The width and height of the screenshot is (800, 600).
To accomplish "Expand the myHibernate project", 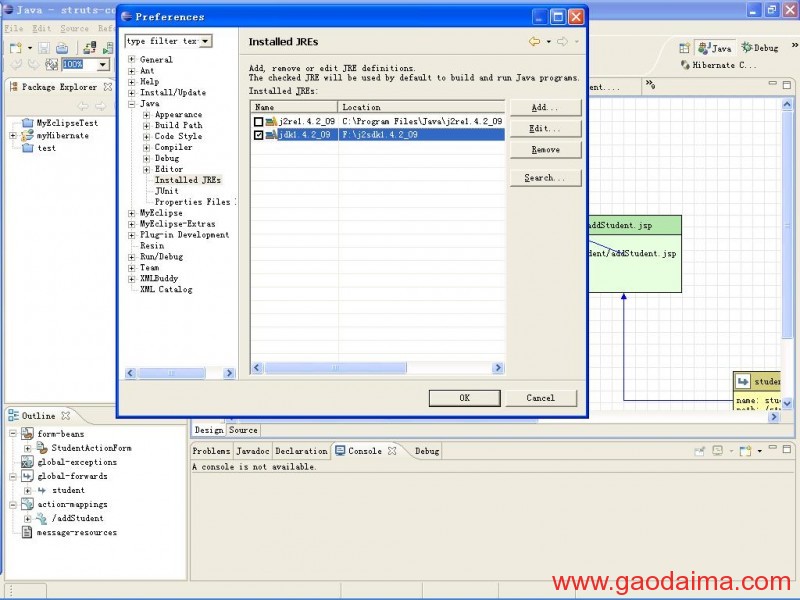I will coord(13,135).
